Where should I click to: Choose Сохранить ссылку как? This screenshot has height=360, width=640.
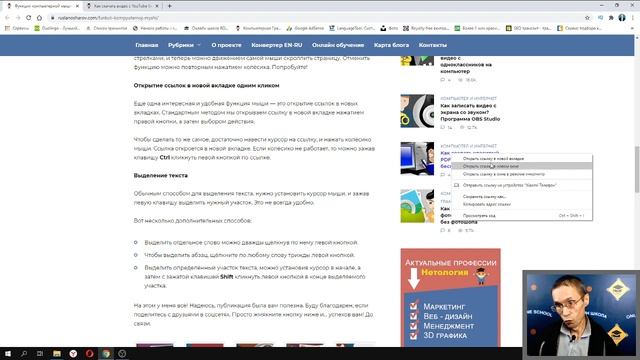coord(522,197)
